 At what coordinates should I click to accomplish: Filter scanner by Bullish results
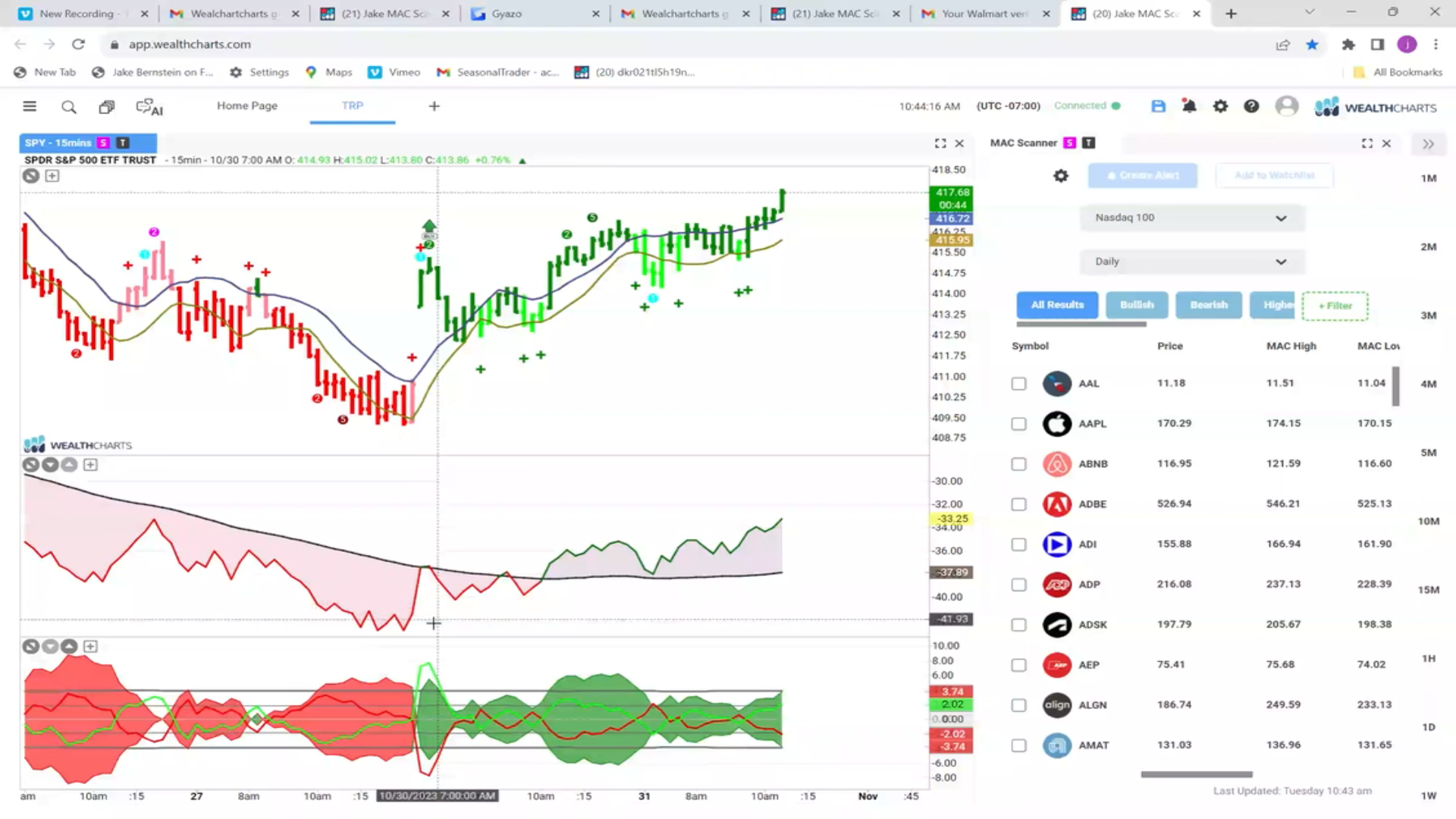point(1137,305)
